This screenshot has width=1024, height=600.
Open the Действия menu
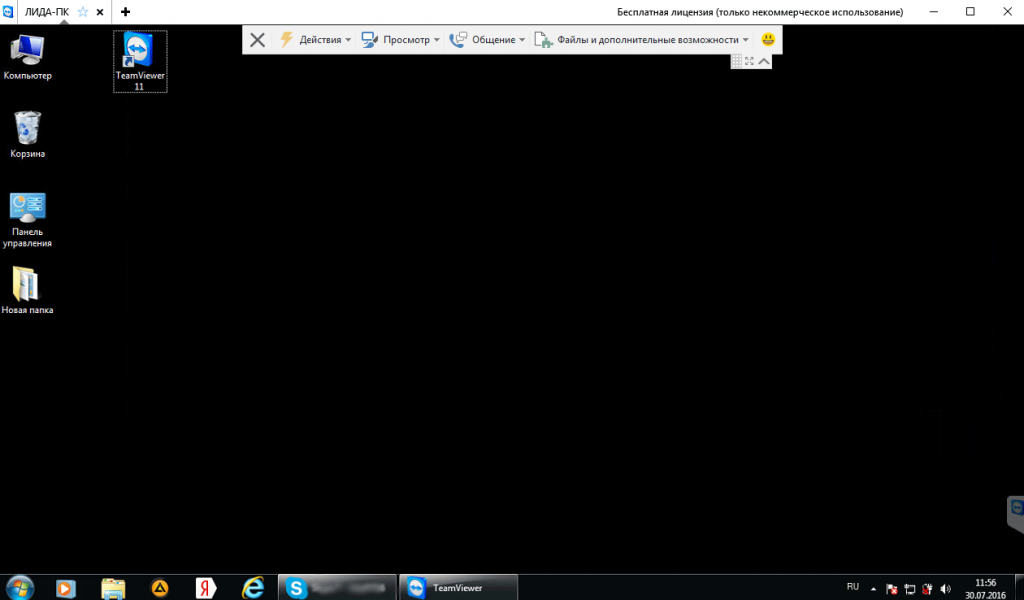(x=315, y=40)
